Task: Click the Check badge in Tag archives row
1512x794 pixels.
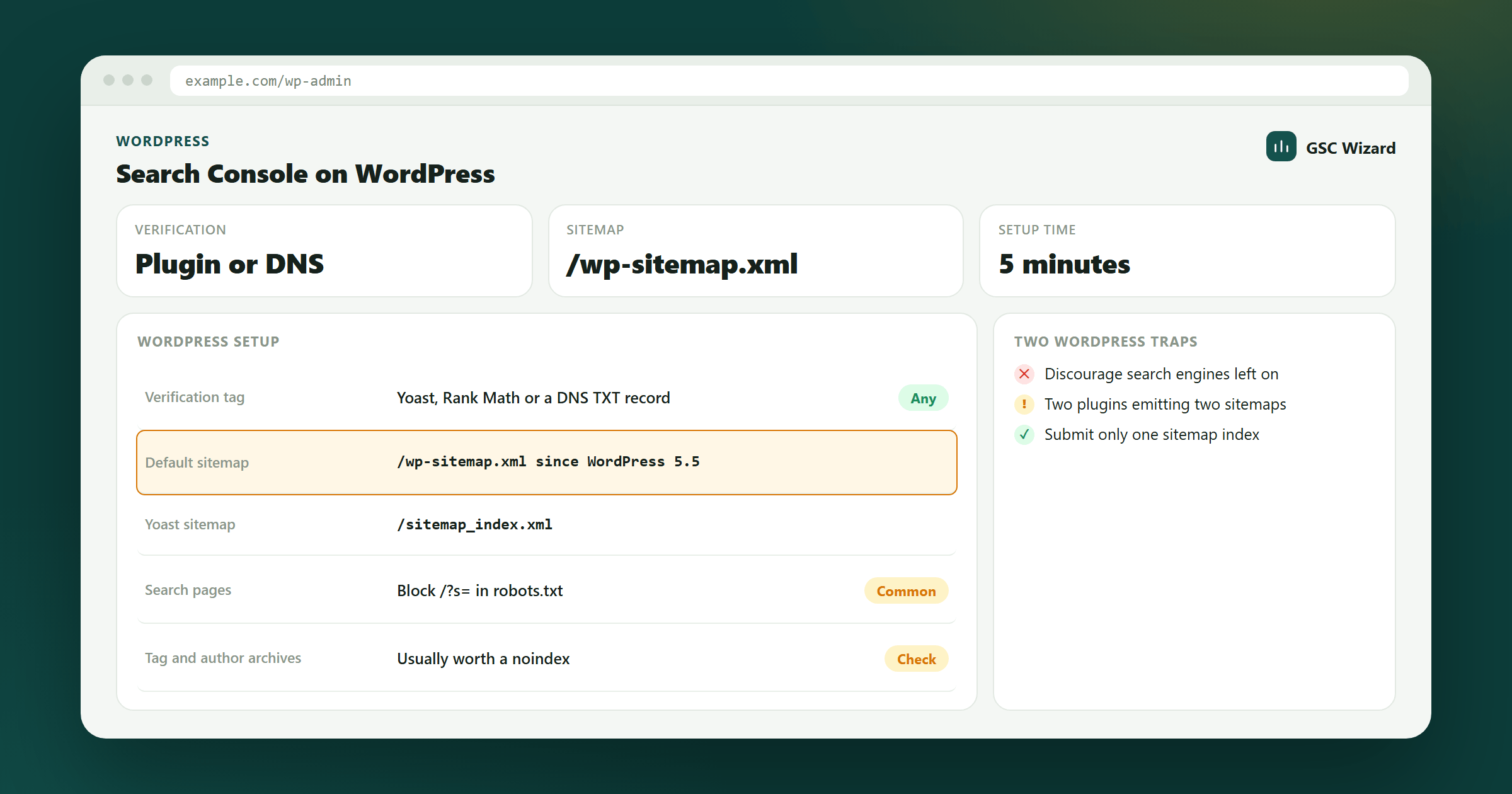Action: click(x=916, y=659)
